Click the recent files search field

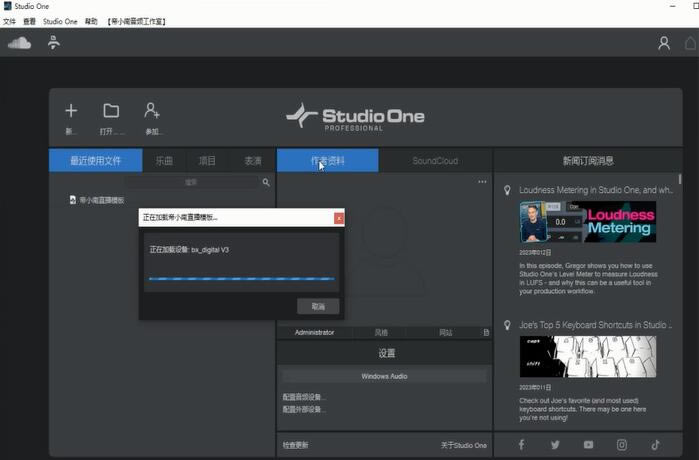pyautogui.click(x=192, y=182)
